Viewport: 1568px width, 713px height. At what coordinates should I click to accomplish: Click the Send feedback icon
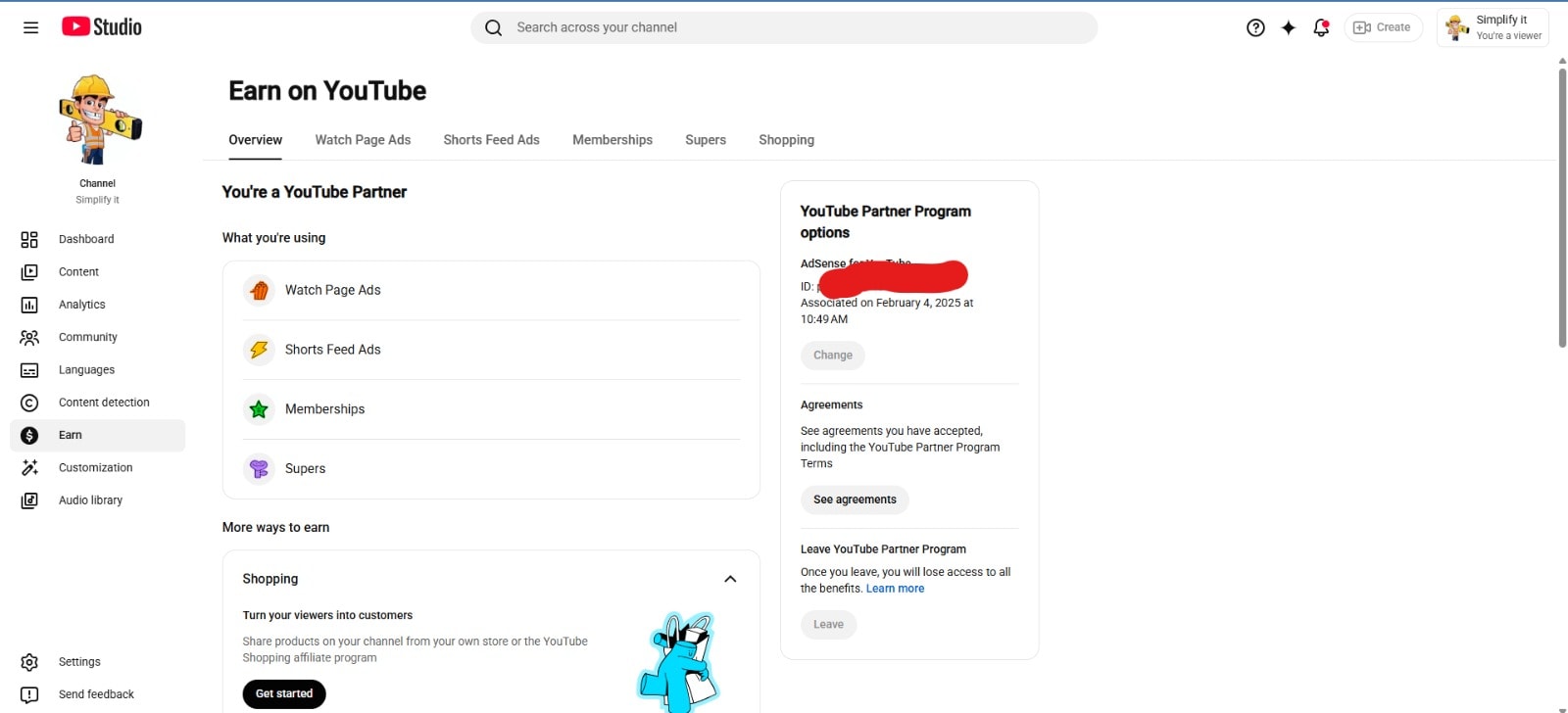point(29,694)
